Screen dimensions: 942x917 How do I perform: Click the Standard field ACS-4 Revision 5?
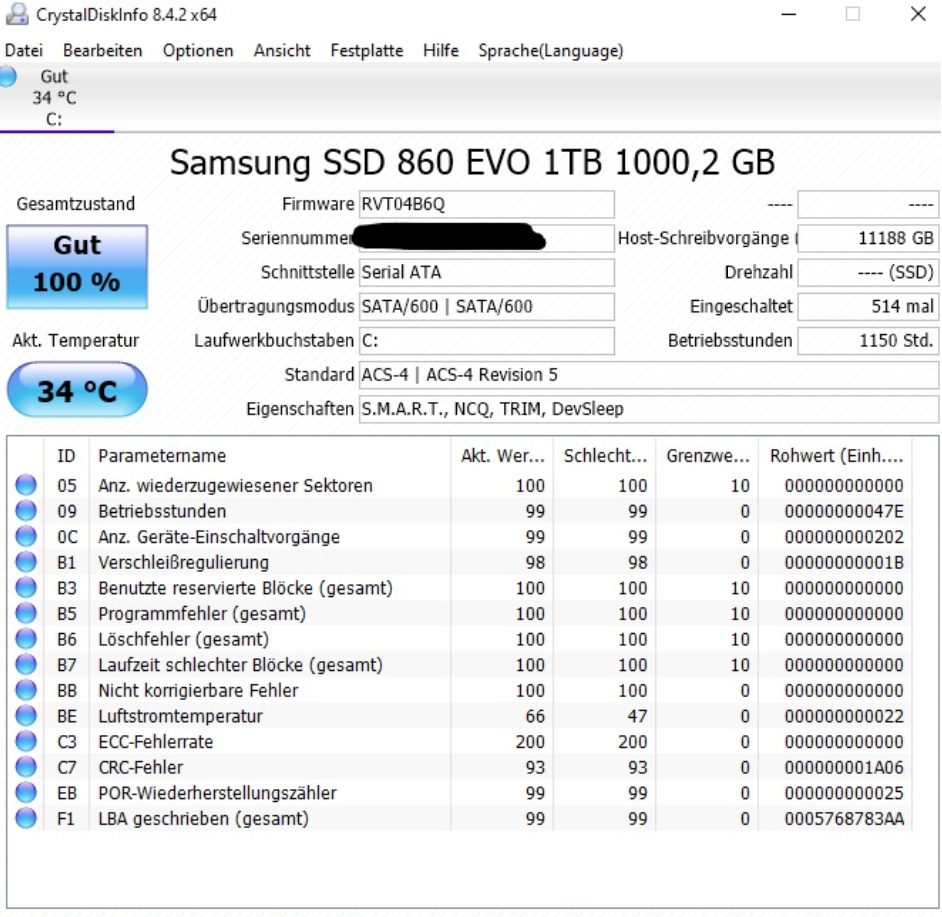[x=649, y=375]
